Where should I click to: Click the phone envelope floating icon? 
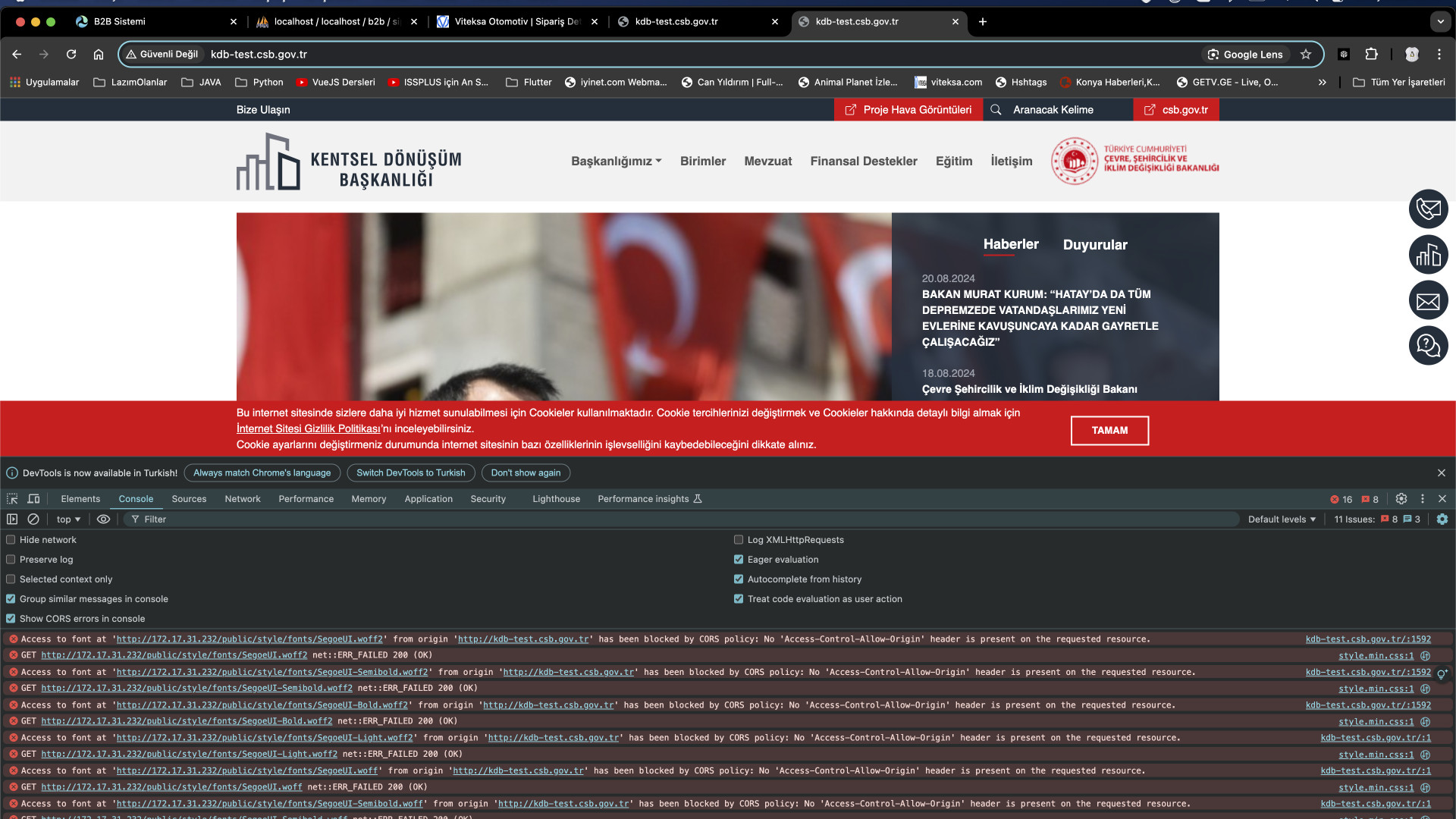point(1428,209)
